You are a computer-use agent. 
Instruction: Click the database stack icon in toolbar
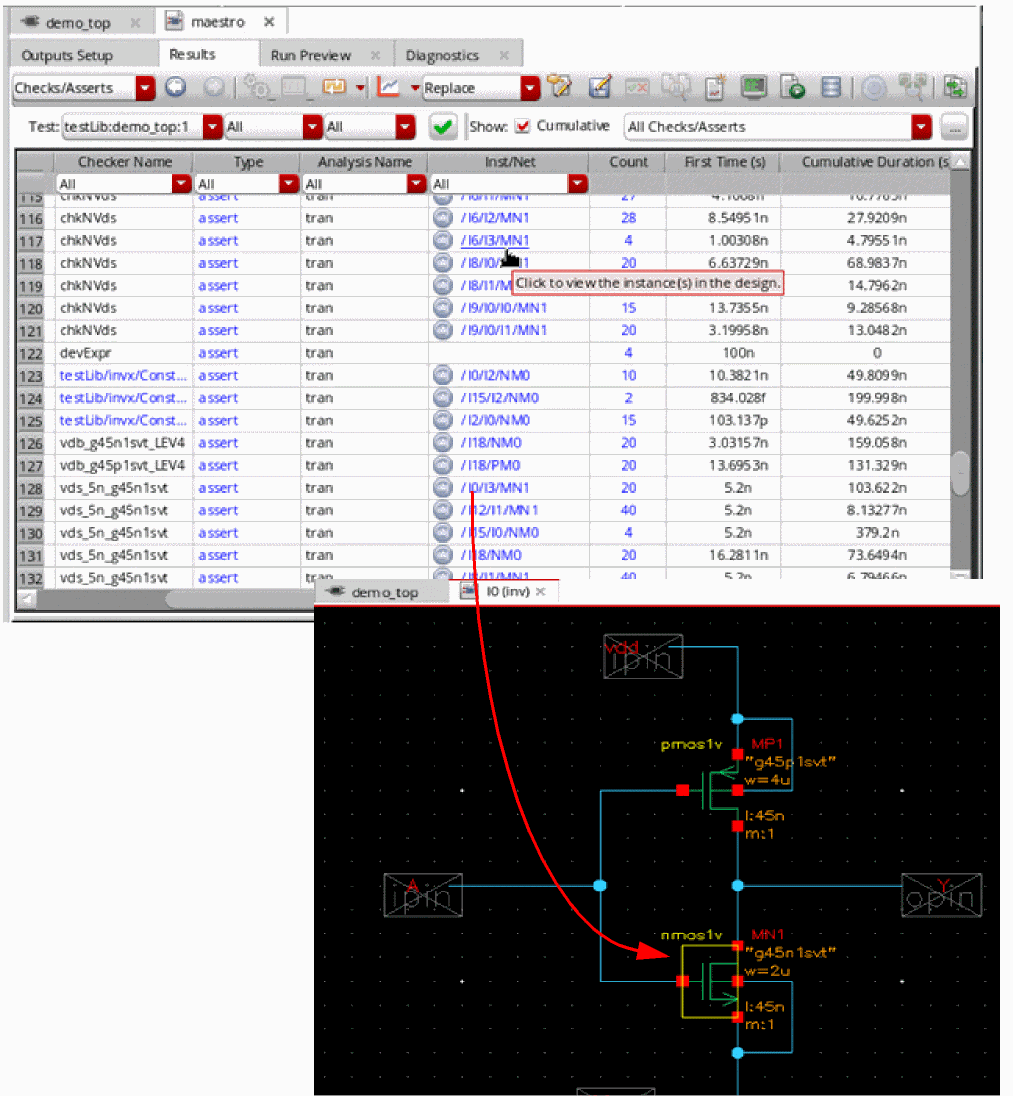tap(830, 88)
